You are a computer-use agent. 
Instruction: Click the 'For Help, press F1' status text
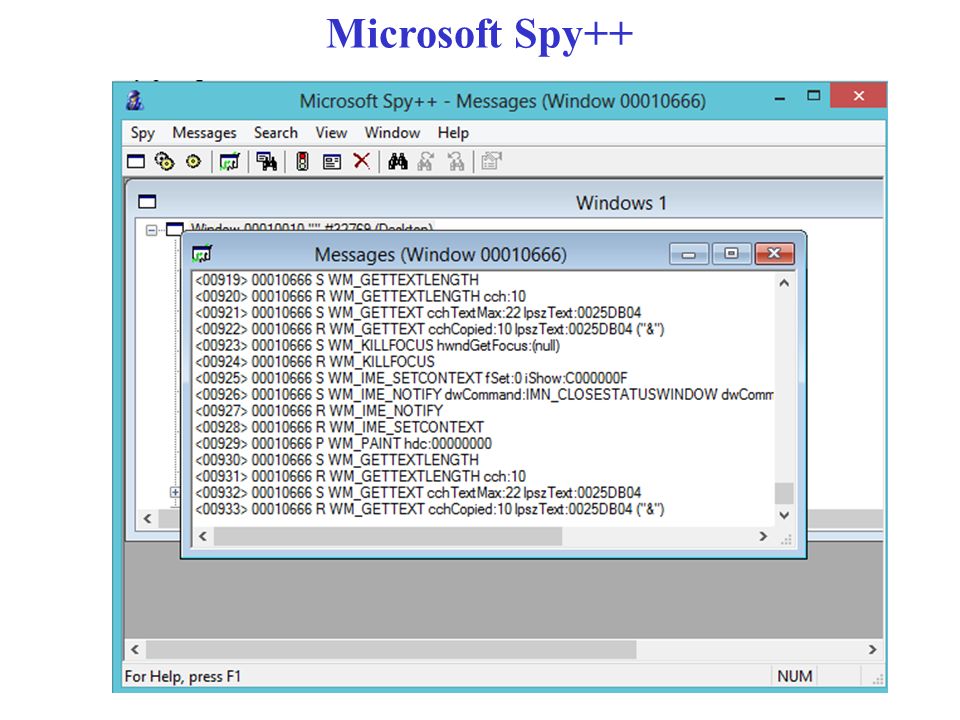tap(182, 677)
